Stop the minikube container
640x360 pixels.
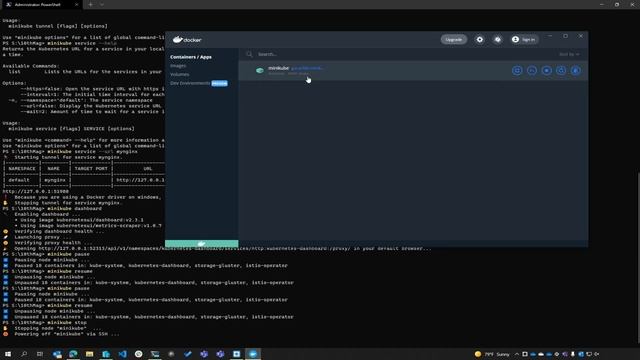click(x=547, y=71)
